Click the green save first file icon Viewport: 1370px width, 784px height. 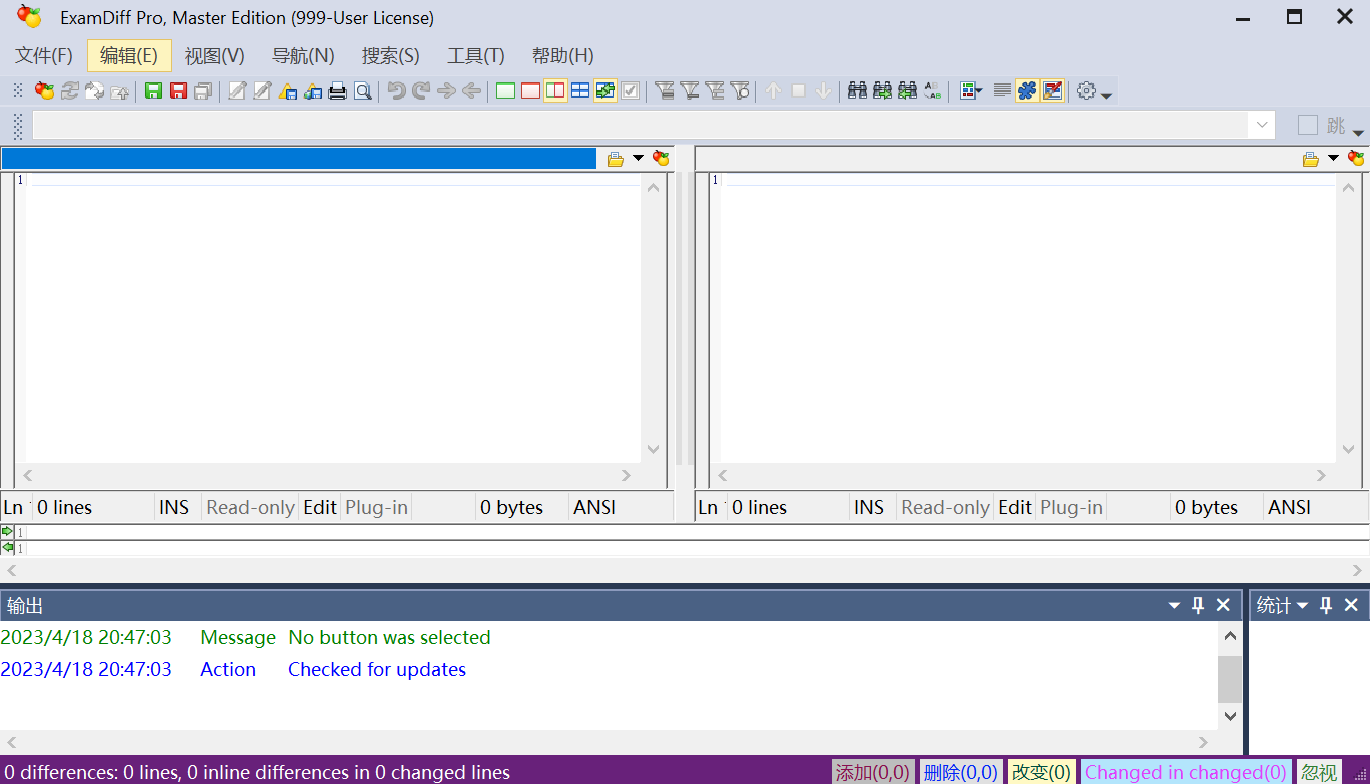point(153,91)
